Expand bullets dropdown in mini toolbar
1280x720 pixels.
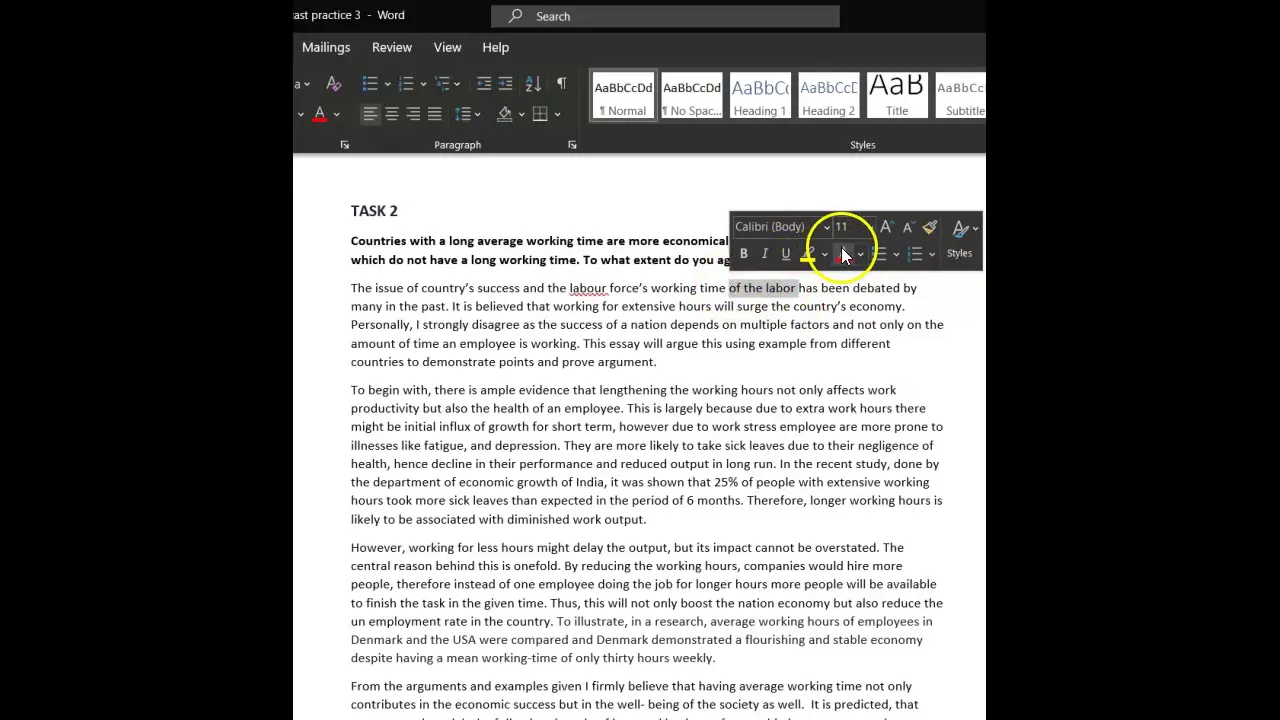click(x=896, y=254)
